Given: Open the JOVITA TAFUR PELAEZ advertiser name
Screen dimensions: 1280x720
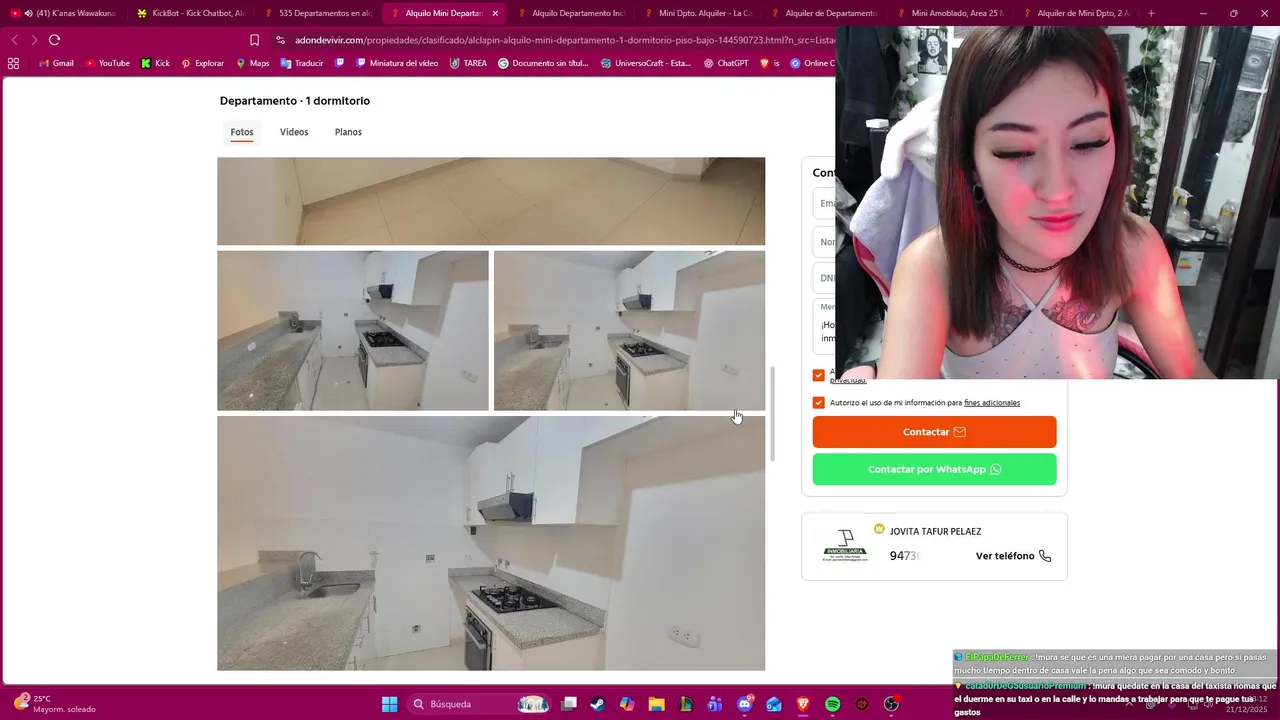Looking at the screenshot, I should point(935,532).
